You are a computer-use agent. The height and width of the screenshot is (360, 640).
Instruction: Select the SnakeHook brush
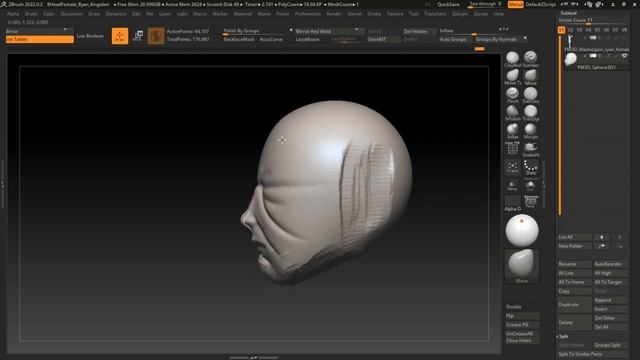[x=531, y=149]
